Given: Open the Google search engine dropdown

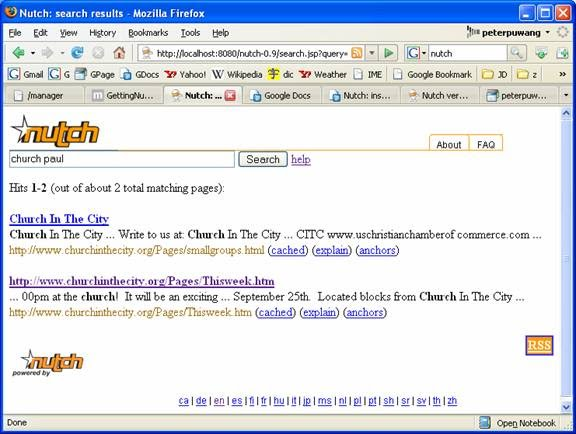Looking at the screenshot, I should pos(416,53).
